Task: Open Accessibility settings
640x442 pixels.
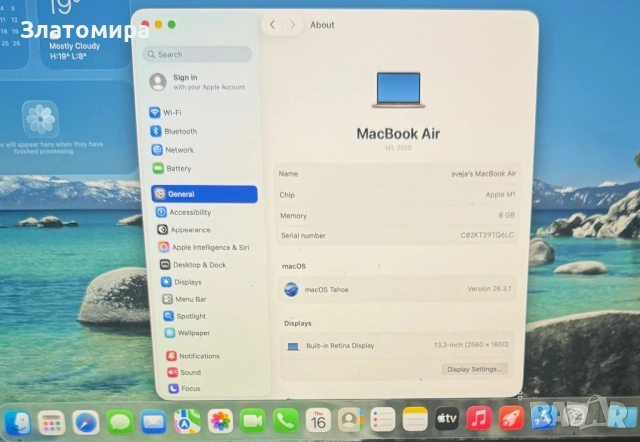Action: point(184,212)
